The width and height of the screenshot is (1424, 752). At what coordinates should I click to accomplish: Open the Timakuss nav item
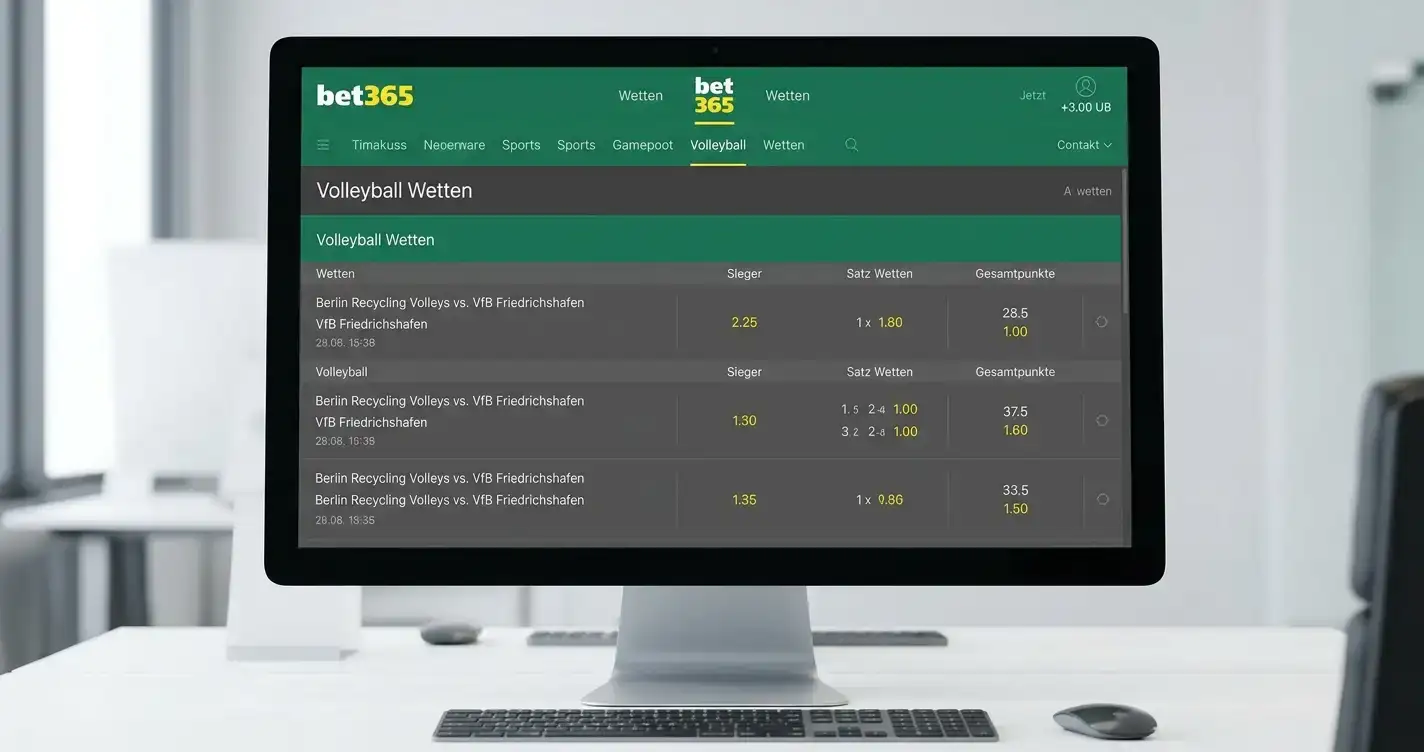(x=379, y=145)
